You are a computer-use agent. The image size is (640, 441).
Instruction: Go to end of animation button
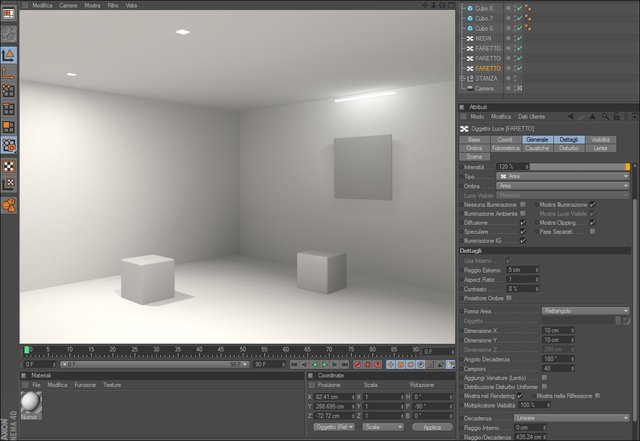click(x=345, y=364)
